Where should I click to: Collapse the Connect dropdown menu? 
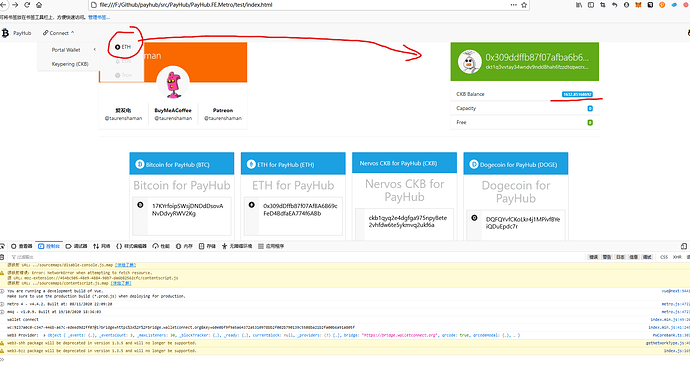point(59,33)
